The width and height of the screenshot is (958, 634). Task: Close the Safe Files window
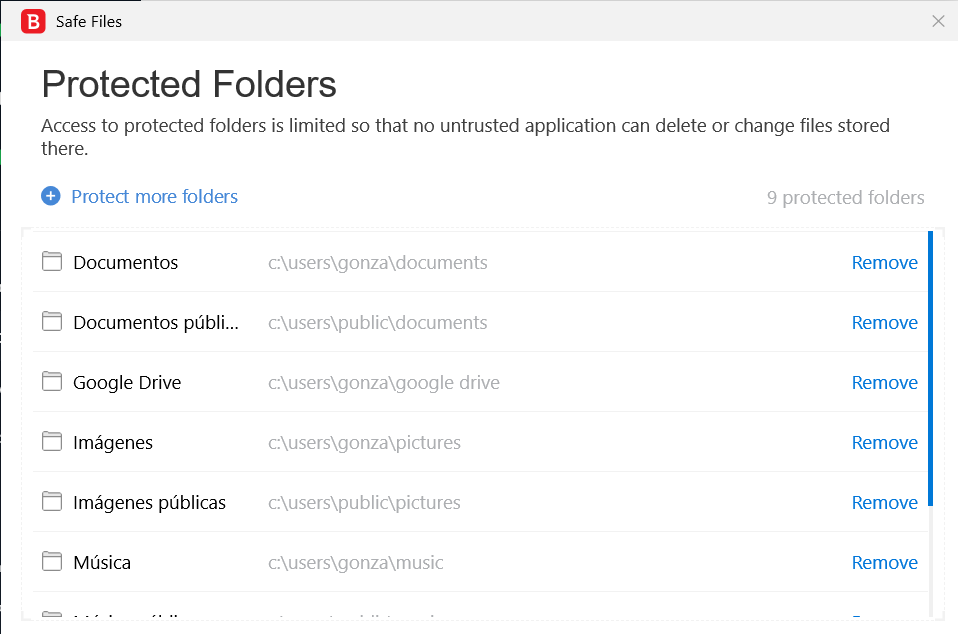938,21
